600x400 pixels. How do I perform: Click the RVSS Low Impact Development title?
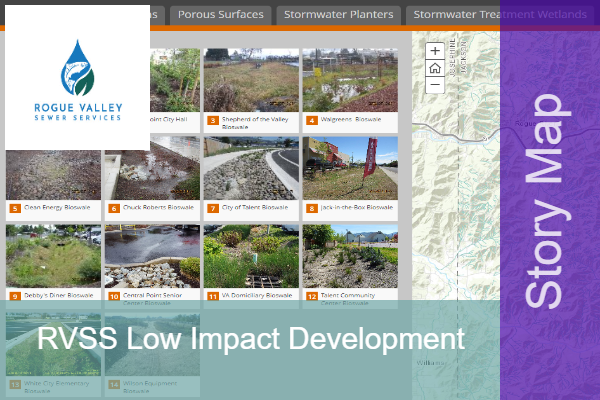(x=251, y=338)
